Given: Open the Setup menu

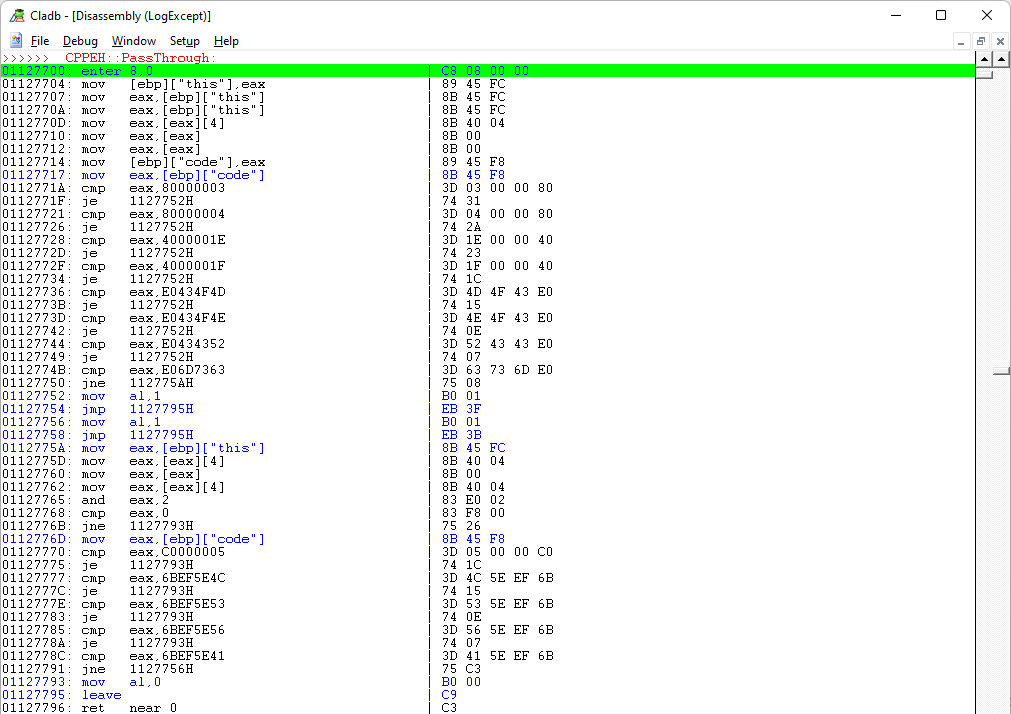Looking at the screenshot, I should [x=184, y=41].
